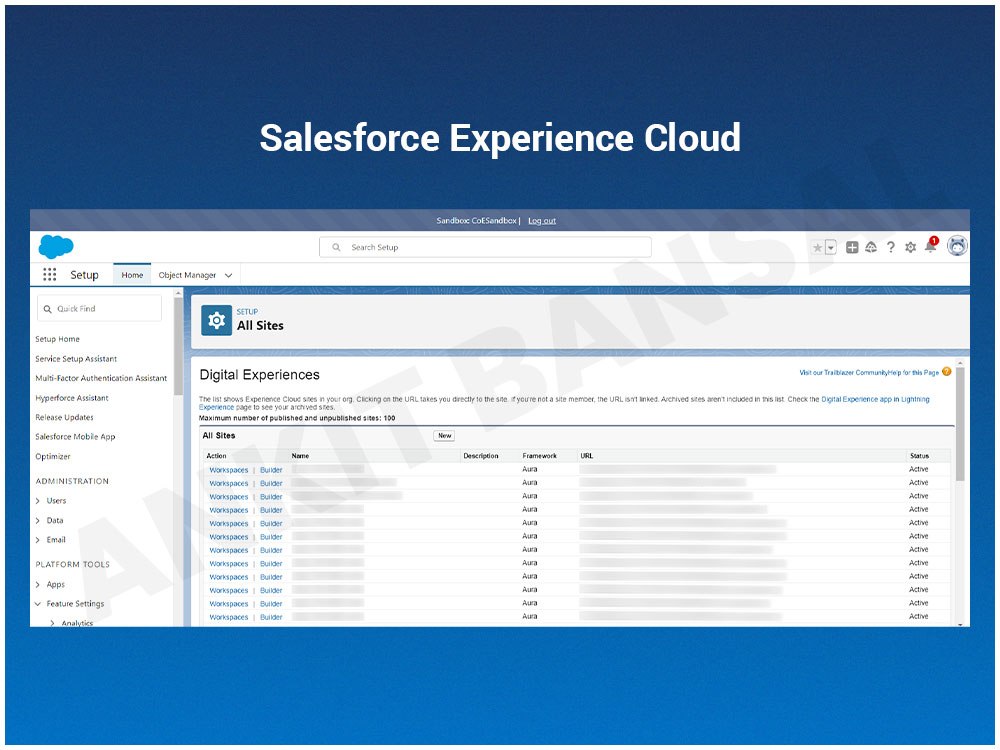Image resolution: width=1000 pixels, height=750 pixels.
Task: Click the Digital Experiences heading
Action: (260, 375)
